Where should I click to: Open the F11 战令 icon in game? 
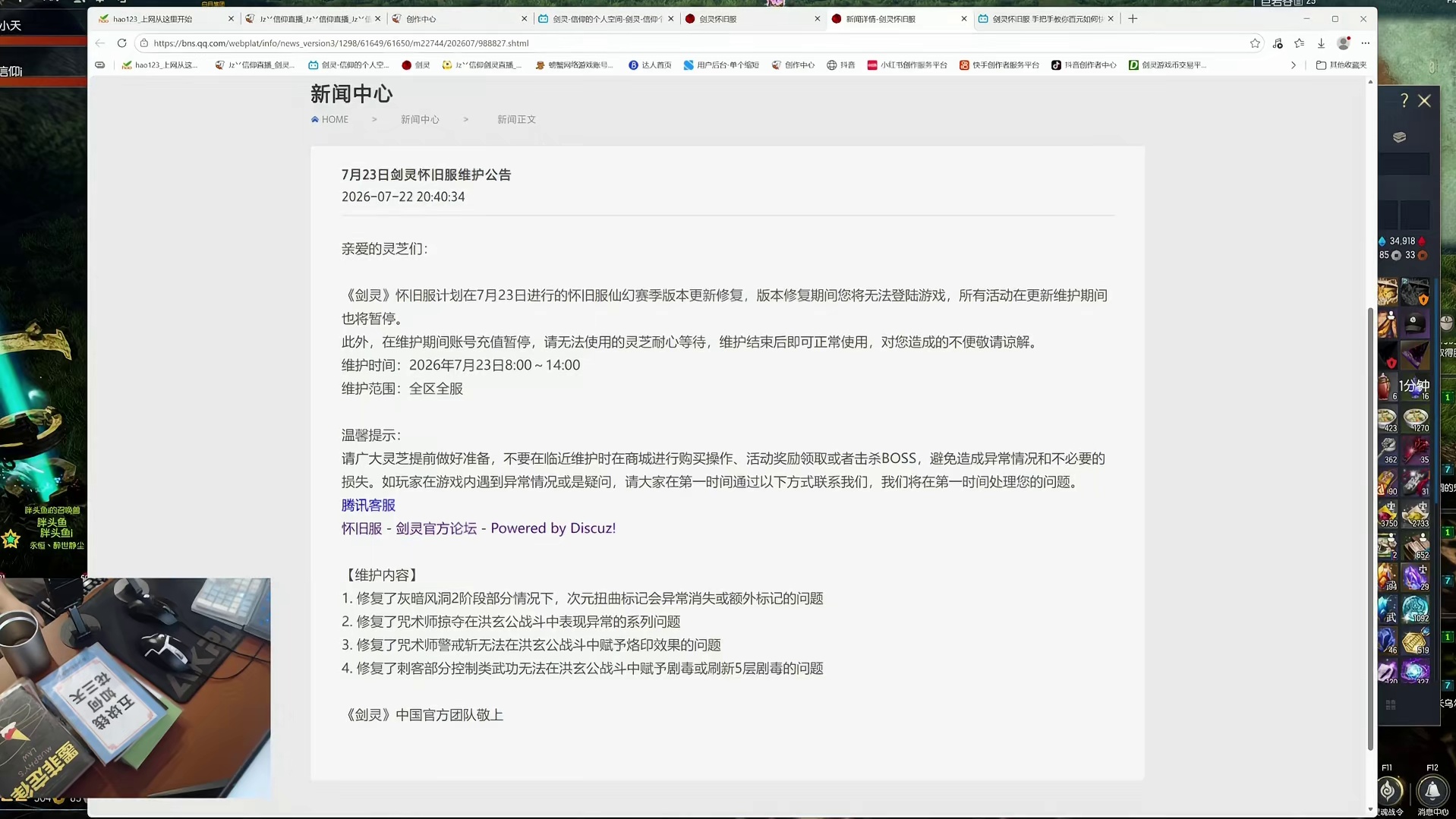[x=1388, y=791]
